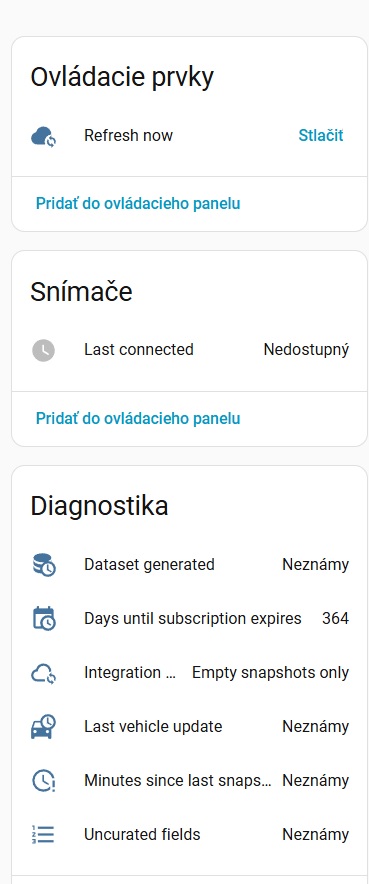Click the minutes since last snapshot clock icon
The image size is (369, 884).
(x=43, y=781)
